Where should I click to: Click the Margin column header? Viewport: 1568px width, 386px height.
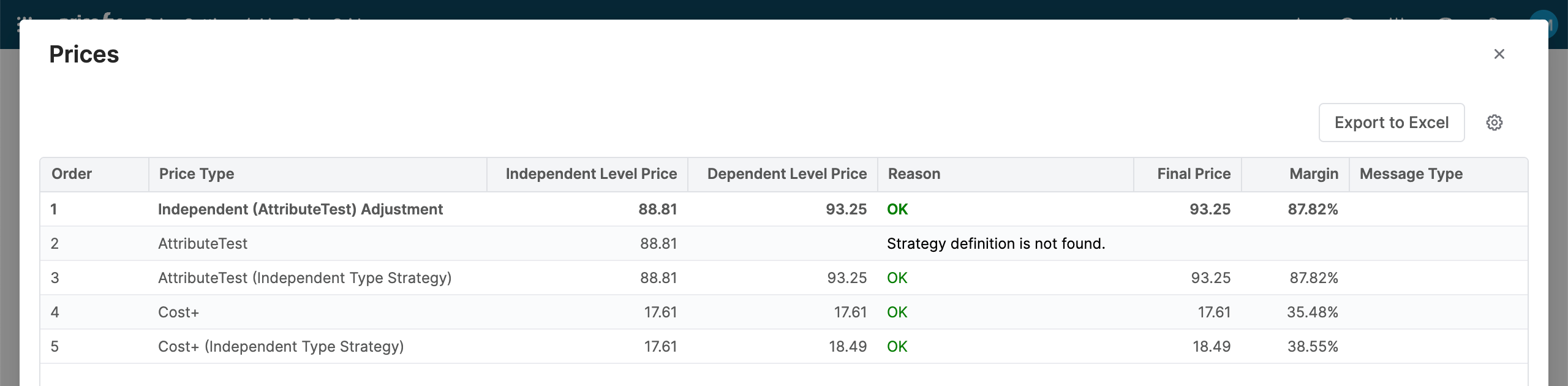tap(1313, 174)
